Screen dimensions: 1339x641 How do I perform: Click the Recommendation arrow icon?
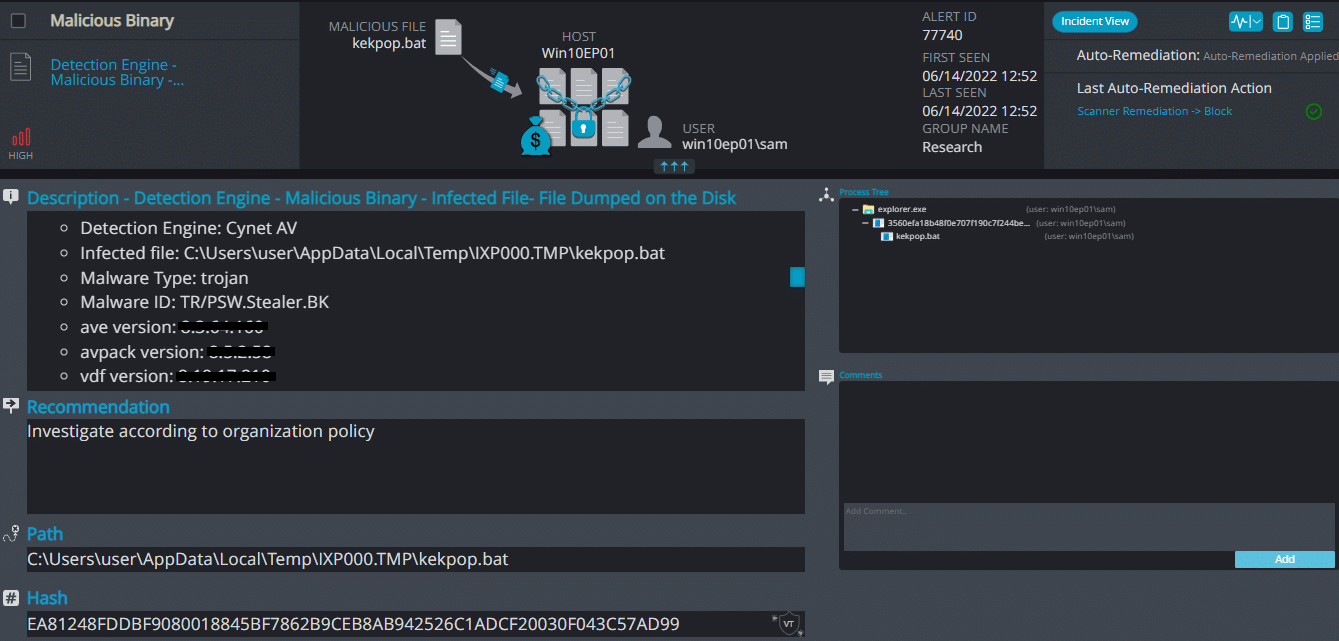click(x=11, y=406)
